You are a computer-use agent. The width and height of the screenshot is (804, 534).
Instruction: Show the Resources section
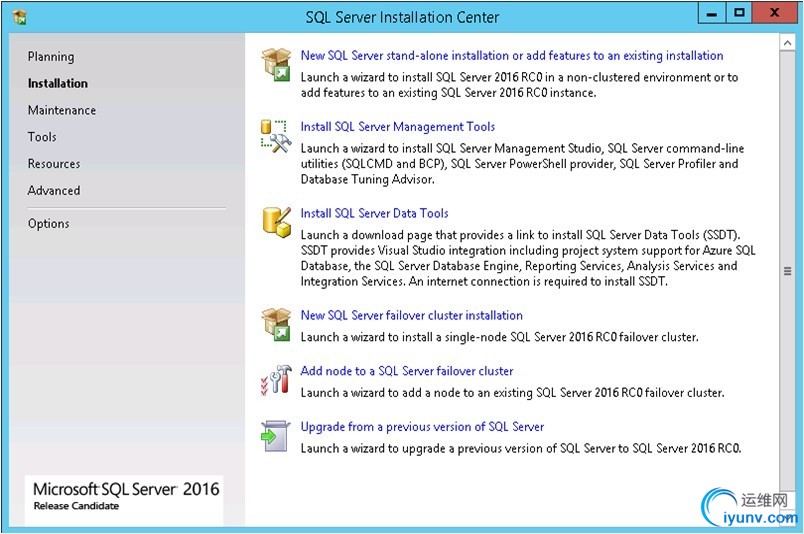point(54,164)
